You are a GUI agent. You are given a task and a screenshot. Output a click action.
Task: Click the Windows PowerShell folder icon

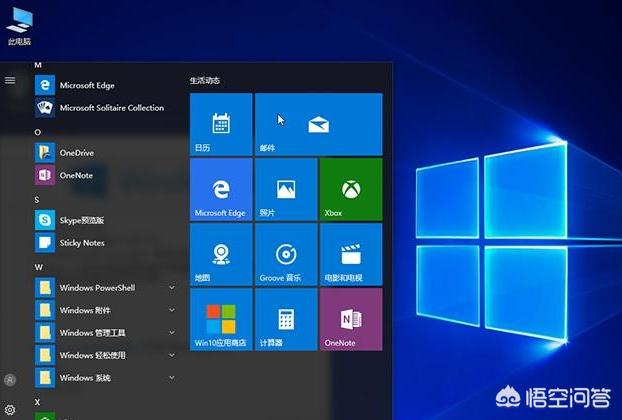45,288
